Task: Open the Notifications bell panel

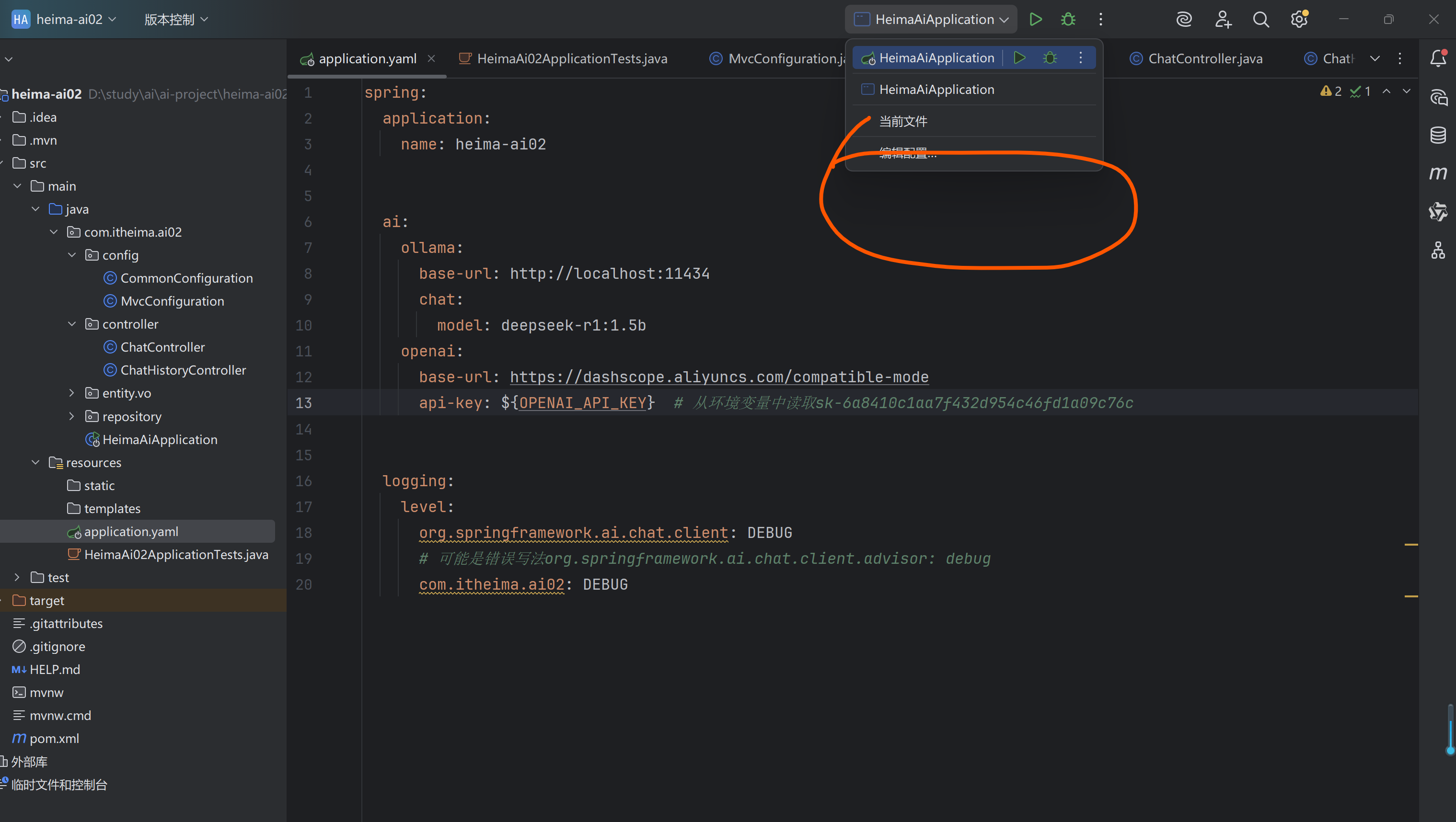Action: pos(1438,58)
